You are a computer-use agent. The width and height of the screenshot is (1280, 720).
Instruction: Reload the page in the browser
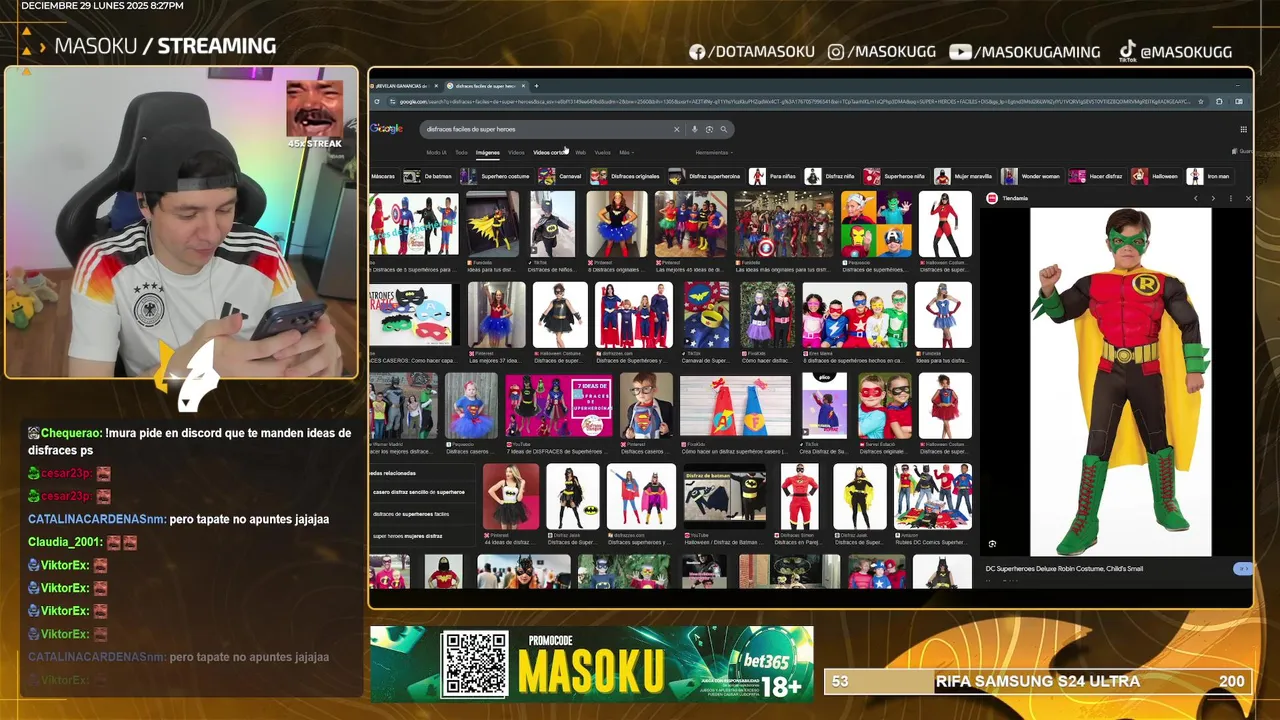point(377,101)
